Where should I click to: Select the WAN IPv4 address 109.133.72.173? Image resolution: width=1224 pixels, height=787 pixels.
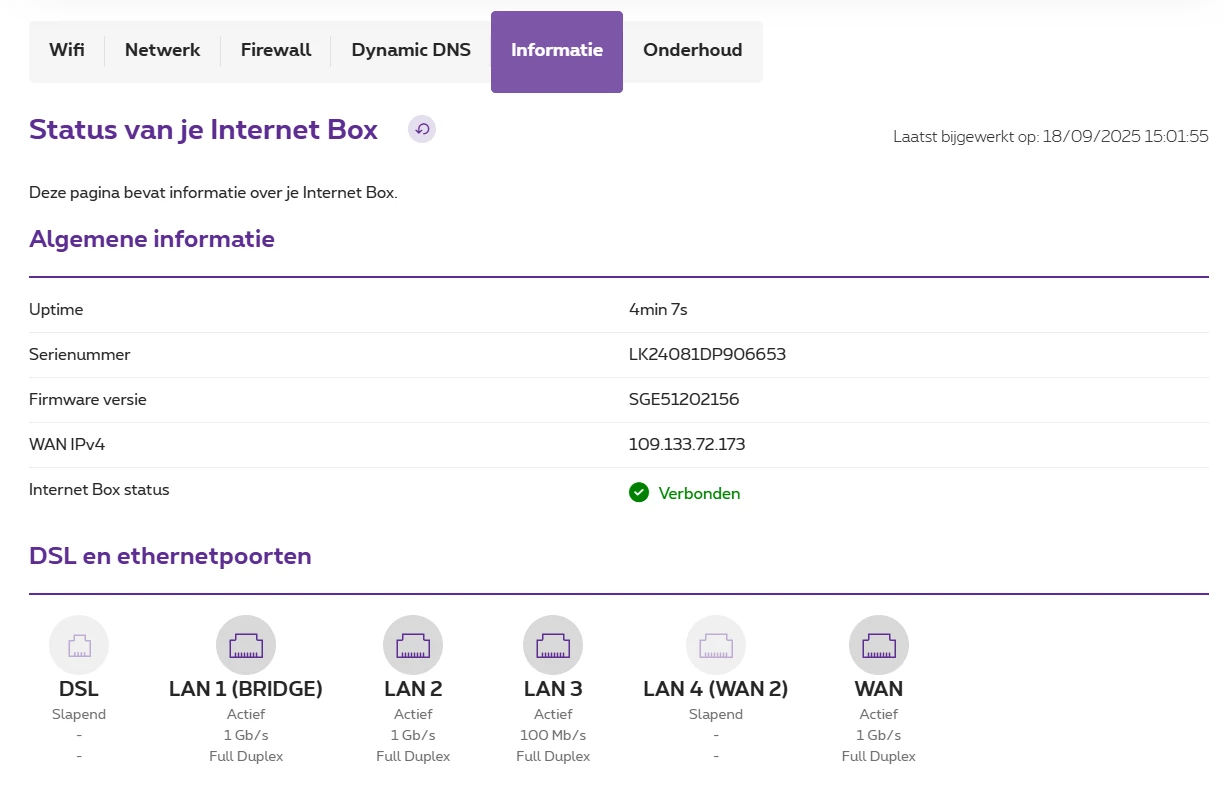click(x=687, y=445)
